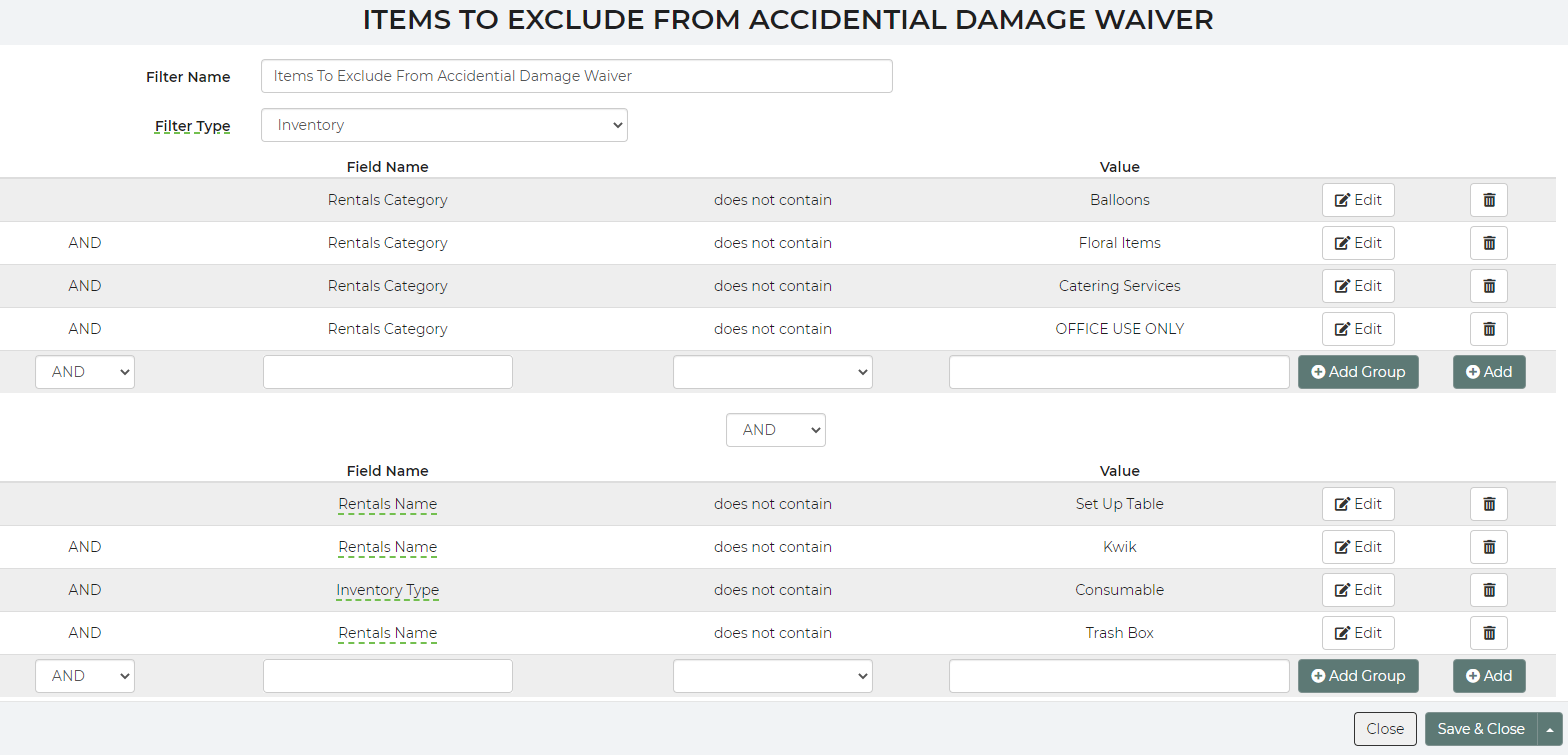This screenshot has height=755, width=1568.
Task: Click the OFFICE USE ONLY value text
Action: (x=1120, y=329)
